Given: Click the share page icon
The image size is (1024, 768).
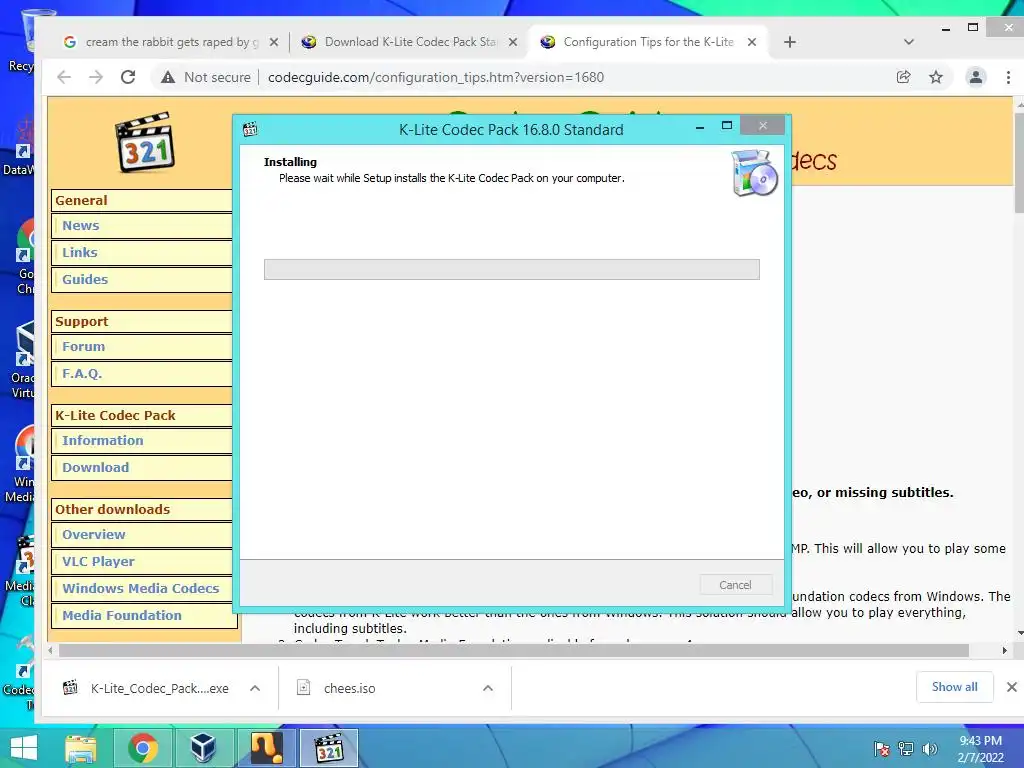Looking at the screenshot, I should (x=904, y=77).
